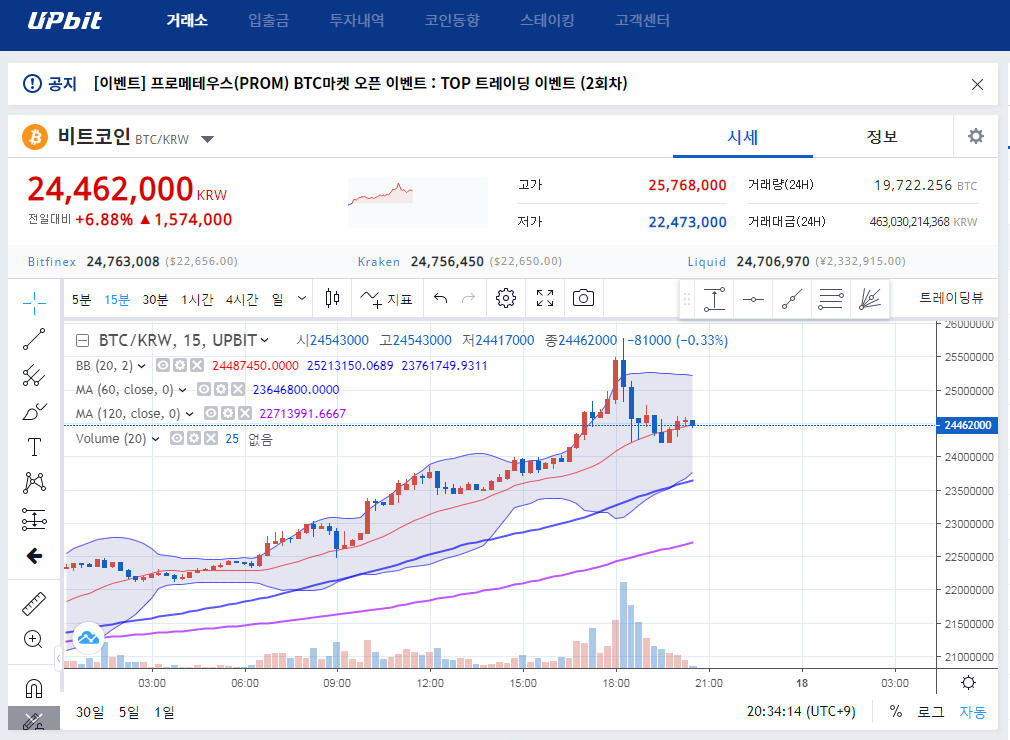This screenshot has height=740, width=1010.
Task: Activate the zoom in tool
Action: click(33, 639)
